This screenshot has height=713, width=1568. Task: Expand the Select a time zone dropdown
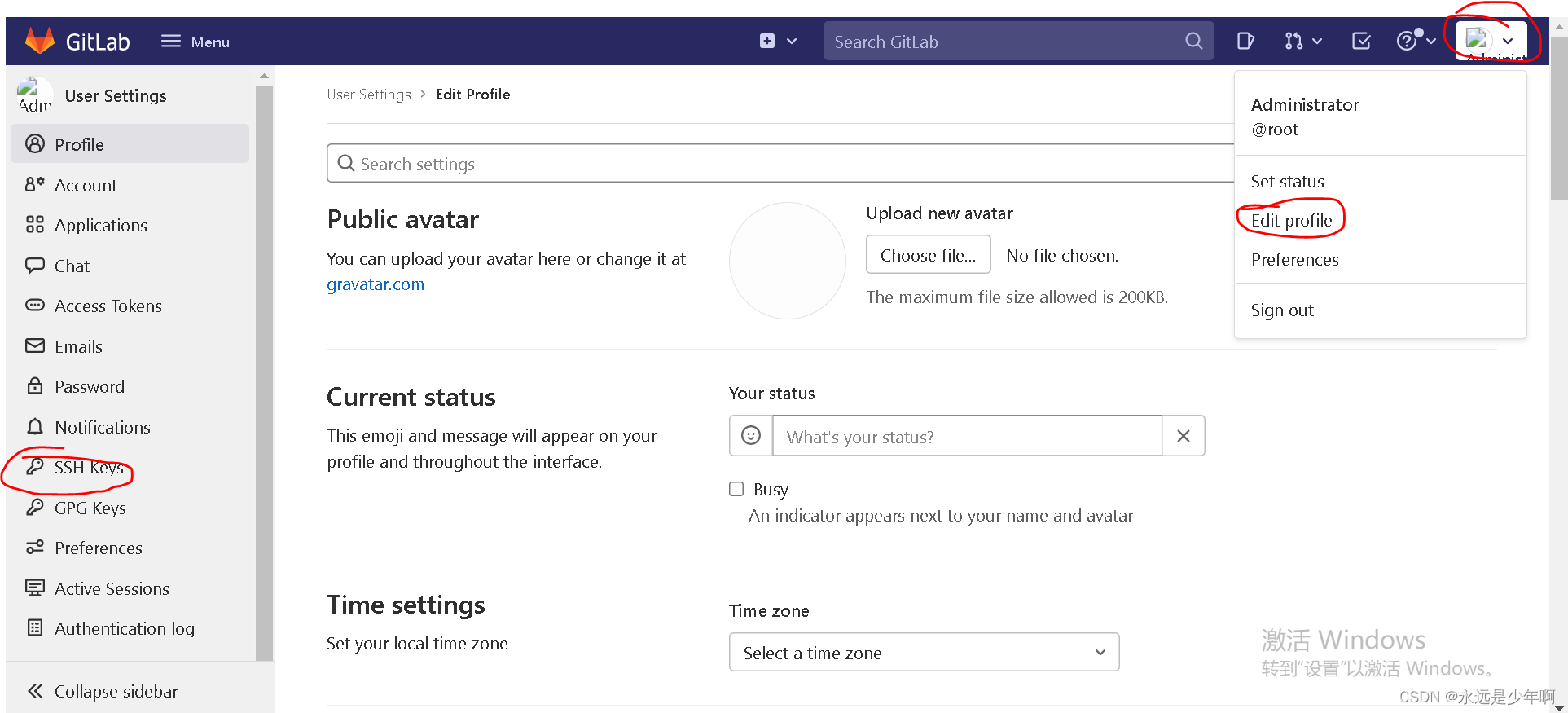click(924, 653)
